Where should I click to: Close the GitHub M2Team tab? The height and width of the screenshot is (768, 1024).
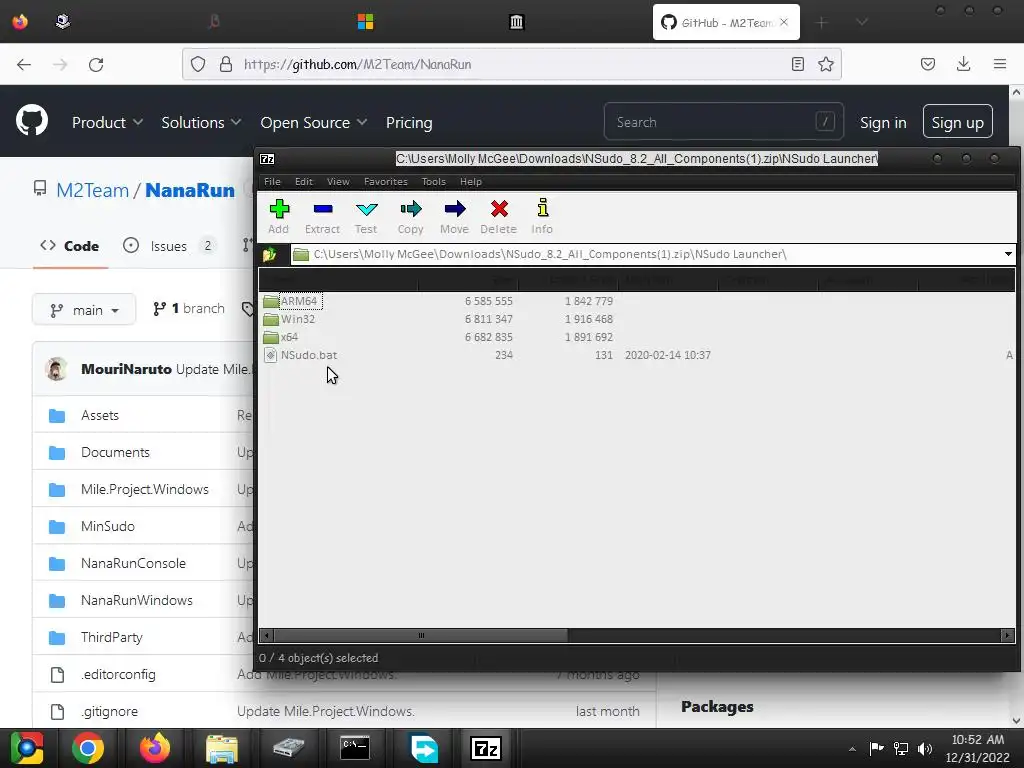click(x=784, y=22)
